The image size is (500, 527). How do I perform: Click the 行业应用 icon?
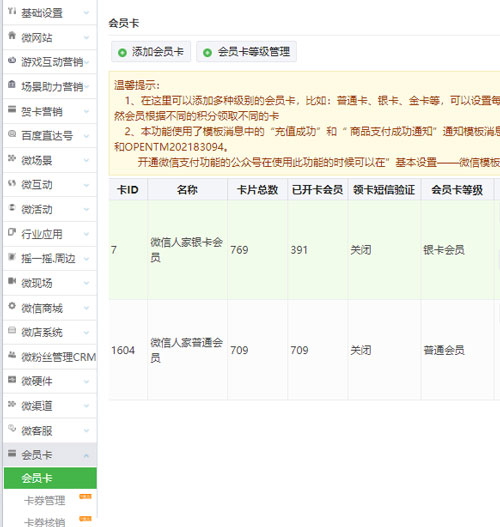tap(12, 232)
